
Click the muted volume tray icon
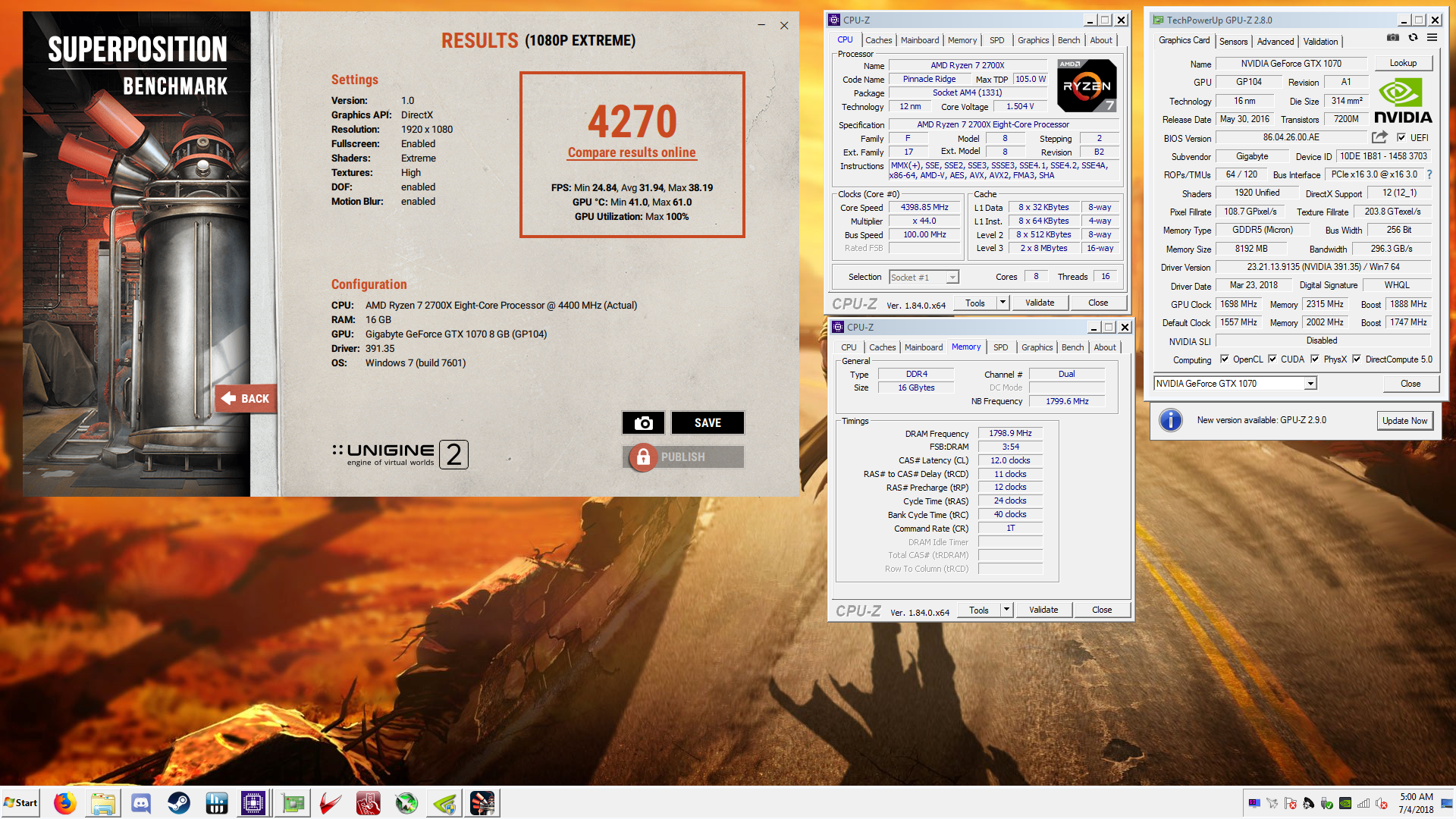(x=1382, y=803)
